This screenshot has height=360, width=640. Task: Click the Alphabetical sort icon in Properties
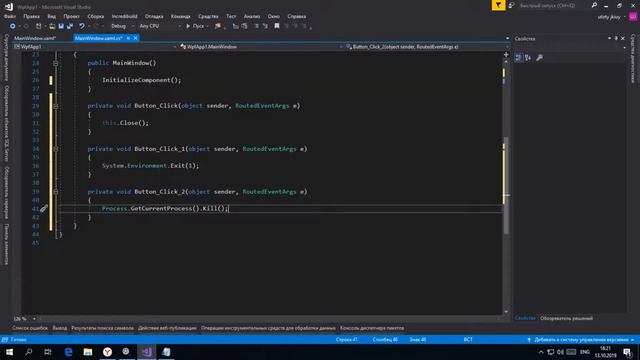(x=528, y=58)
